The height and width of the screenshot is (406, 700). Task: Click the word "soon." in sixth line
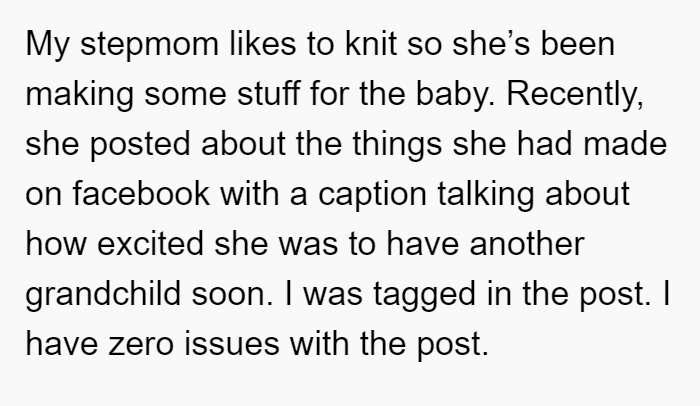(x=232, y=296)
